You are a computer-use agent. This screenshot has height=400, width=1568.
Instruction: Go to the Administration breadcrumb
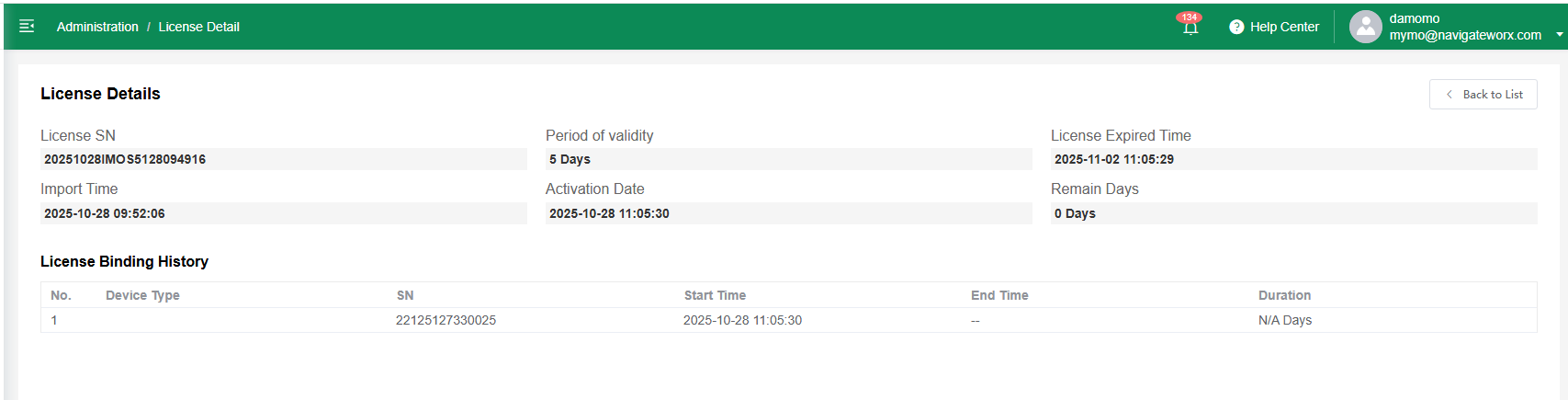pyautogui.click(x=97, y=27)
